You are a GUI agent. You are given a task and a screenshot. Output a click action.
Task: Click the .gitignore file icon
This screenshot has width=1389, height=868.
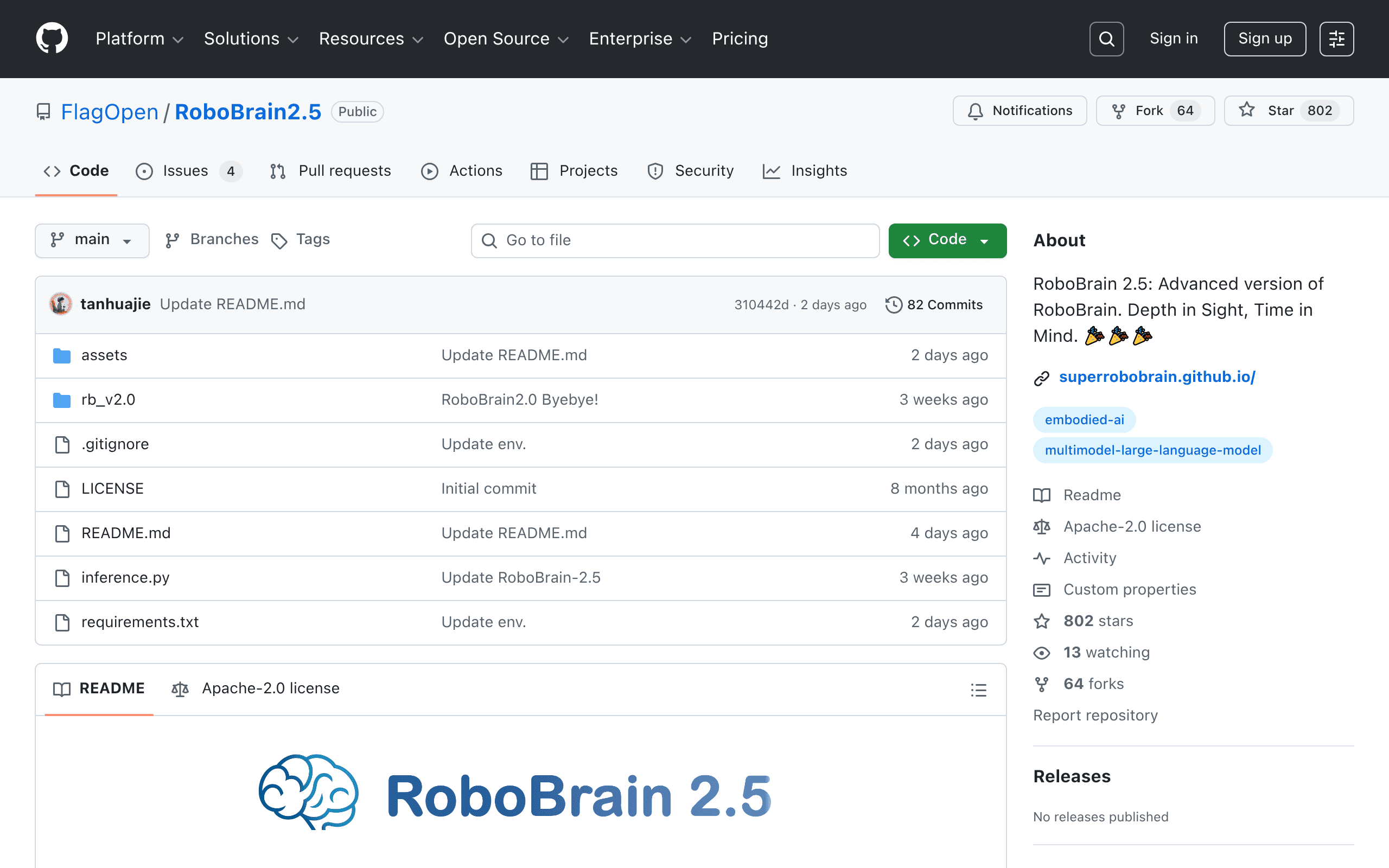[x=62, y=444]
